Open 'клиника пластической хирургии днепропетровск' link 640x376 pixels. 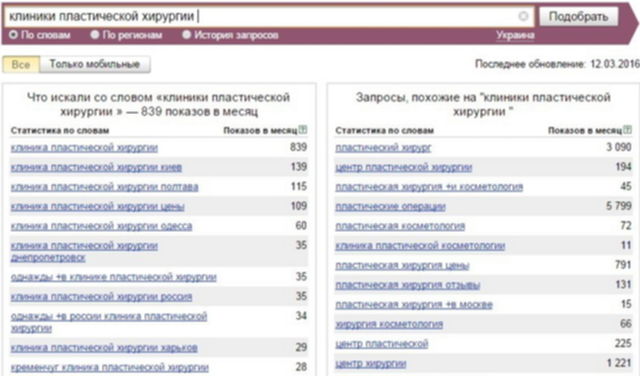(84, 251)
